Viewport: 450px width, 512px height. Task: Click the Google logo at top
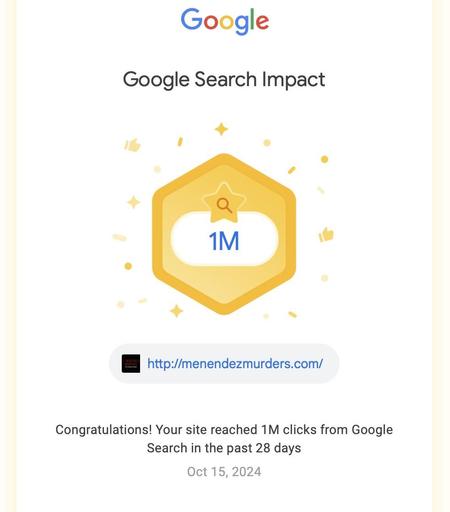[225, 21]
